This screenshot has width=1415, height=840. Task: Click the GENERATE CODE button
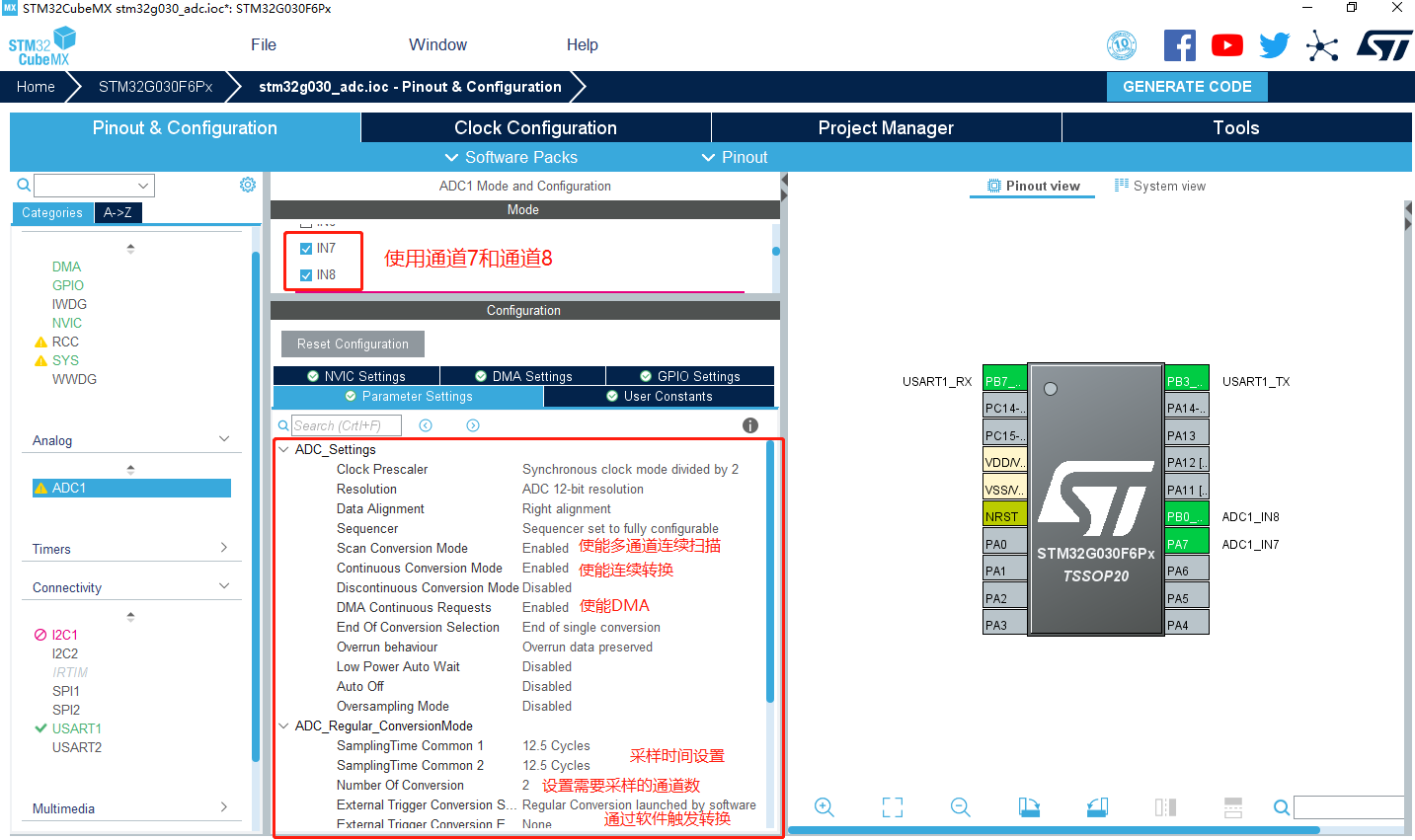[x=1187, y=86]
